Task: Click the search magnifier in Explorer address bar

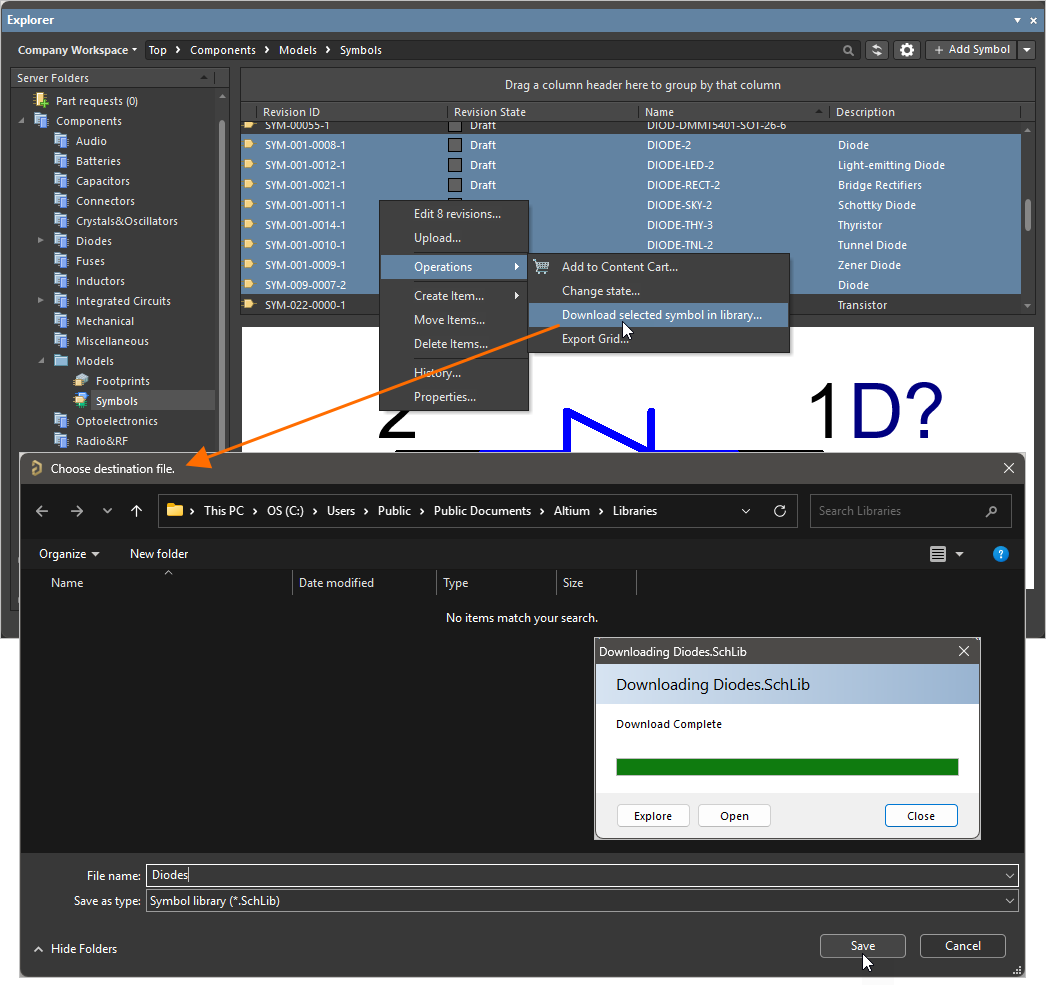Action: (848, 50)
